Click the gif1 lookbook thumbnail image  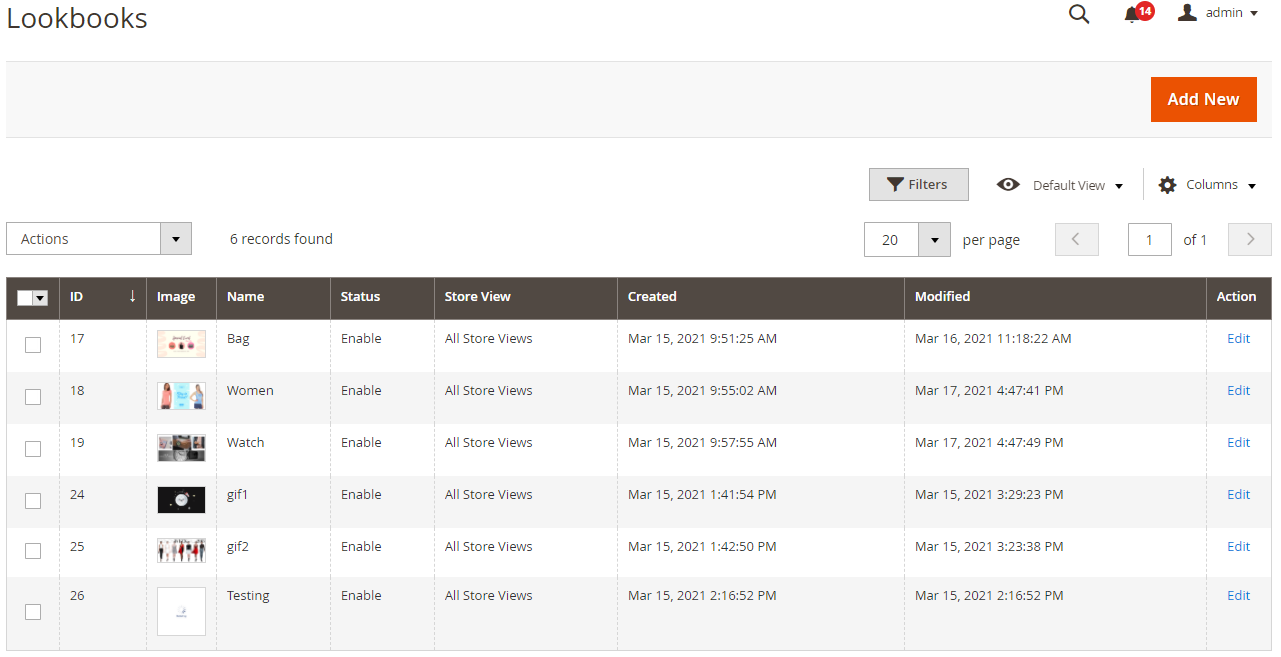click(x=181, y=500)
